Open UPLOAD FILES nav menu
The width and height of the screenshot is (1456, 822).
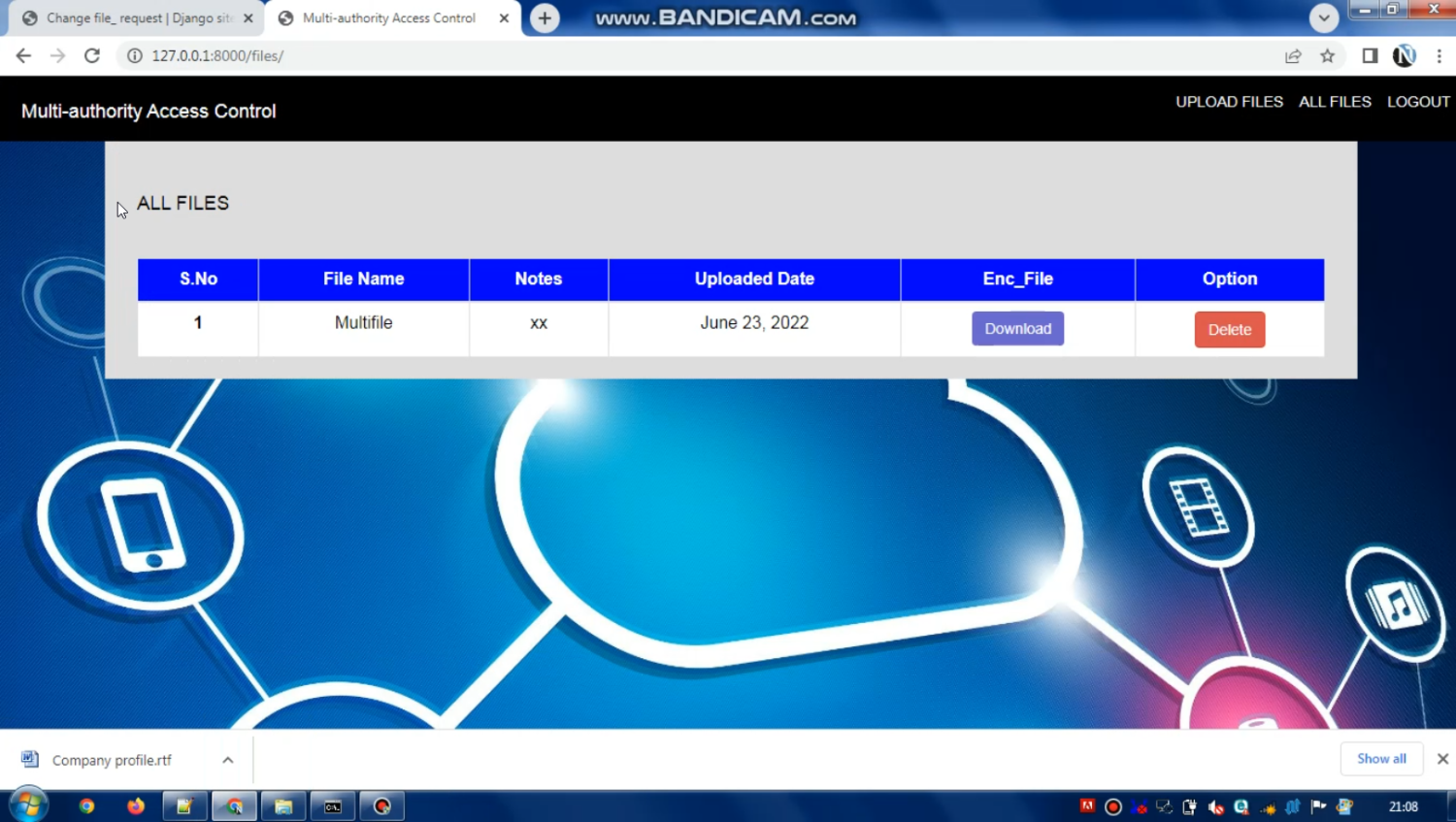pyautogui.click(x=1229, y=102)
